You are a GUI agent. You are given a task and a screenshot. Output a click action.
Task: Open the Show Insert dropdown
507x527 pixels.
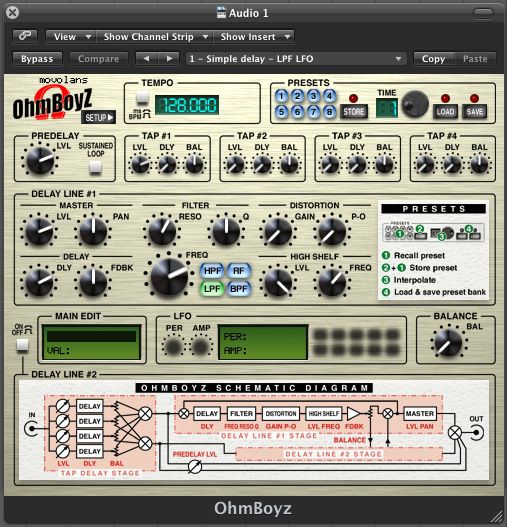pyautogui.click(x=254, y=36)
